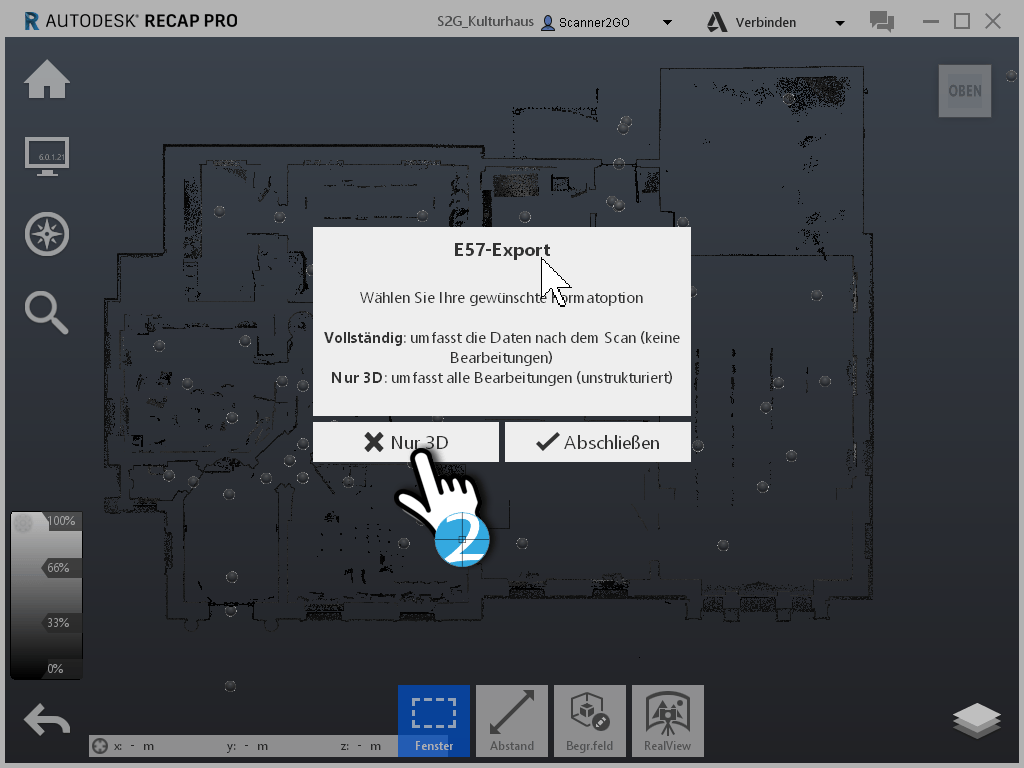Click the Scanner2GO user name
The height and width of the screenshot is (768, 1024).
click(594, 22)
